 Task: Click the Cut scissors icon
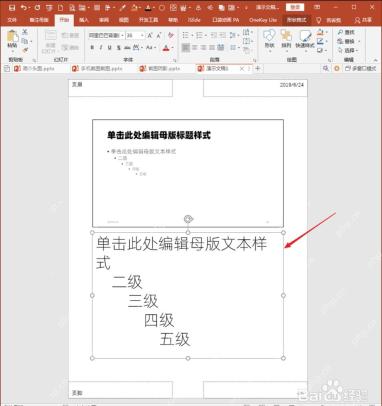click(x=25, y=32)
